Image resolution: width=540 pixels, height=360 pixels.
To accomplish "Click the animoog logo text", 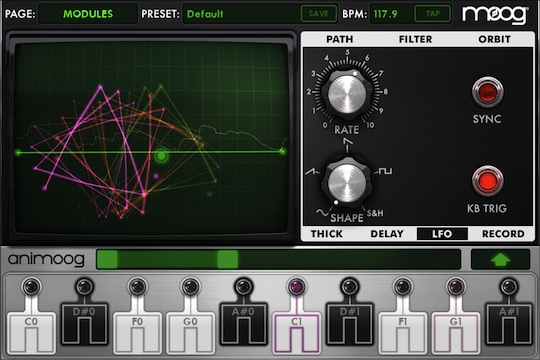I will coord(46,259).
